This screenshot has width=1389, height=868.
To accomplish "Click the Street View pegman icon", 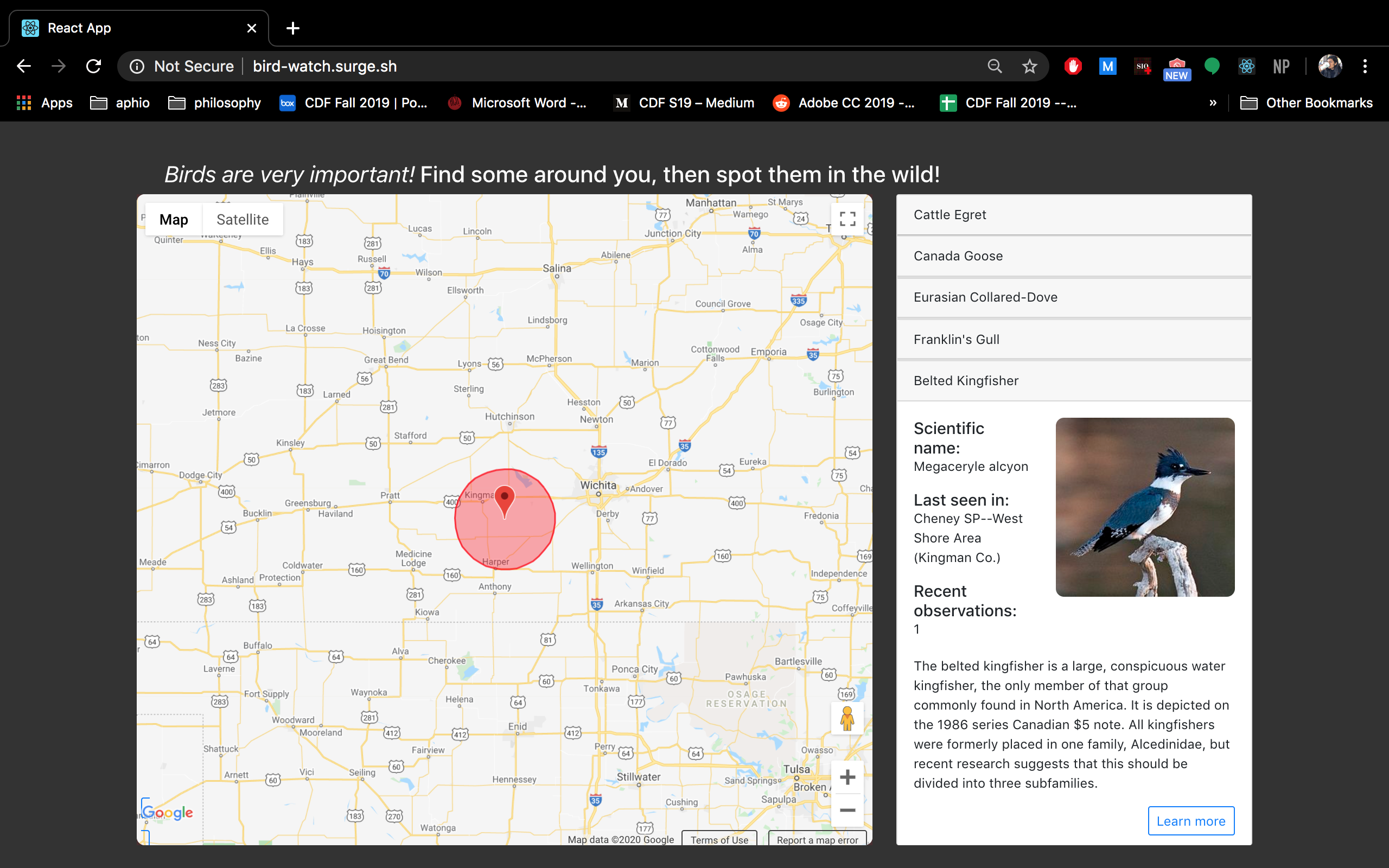I will point(847,718).
